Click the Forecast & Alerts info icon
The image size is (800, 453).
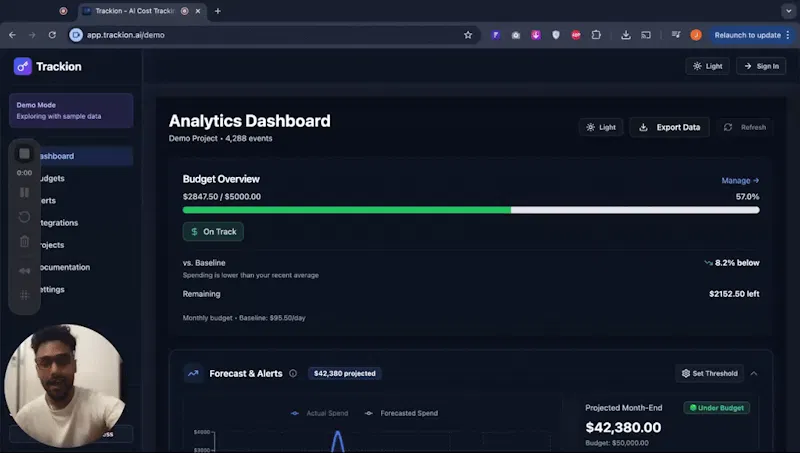pyautogui.click(x=293, y=373)
